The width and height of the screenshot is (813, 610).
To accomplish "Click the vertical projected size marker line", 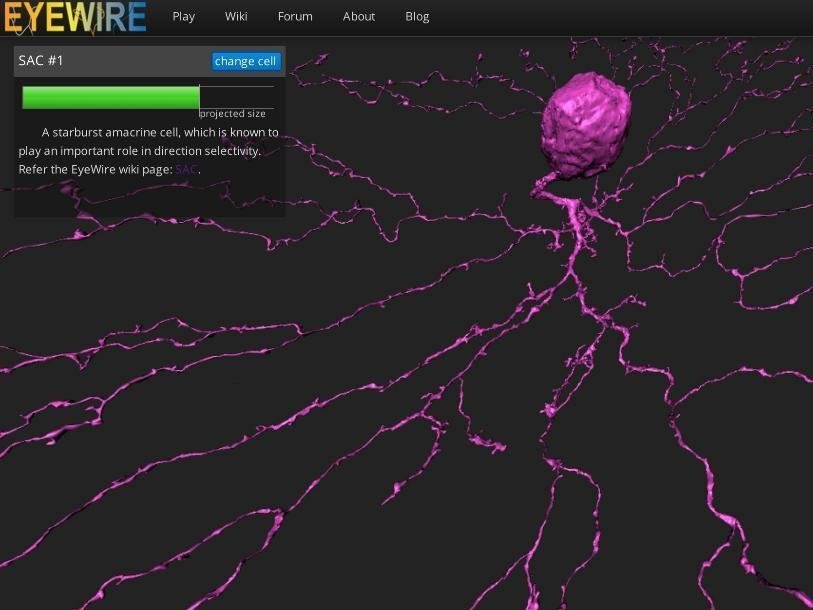I will (200, 97).
